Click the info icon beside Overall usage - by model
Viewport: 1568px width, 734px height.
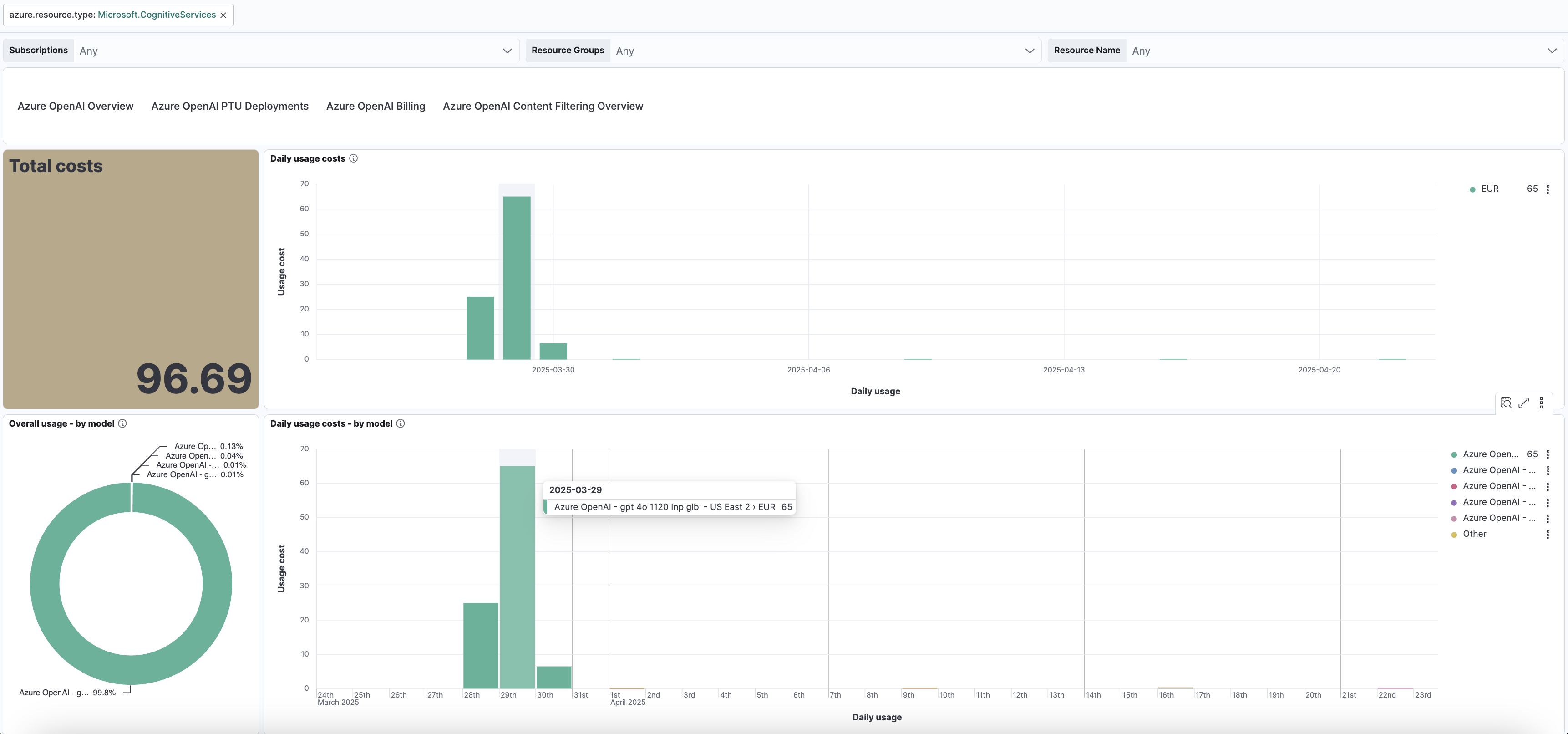coord(122,424)
